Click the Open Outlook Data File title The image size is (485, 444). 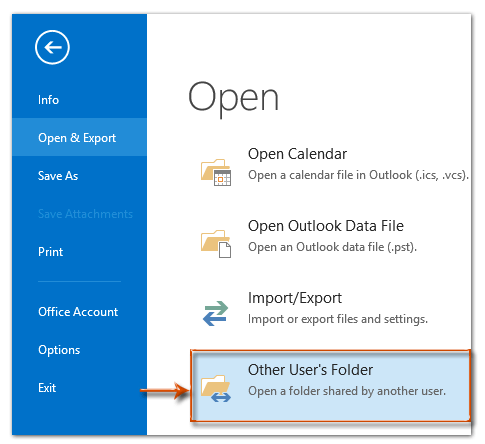coord(326,226)
